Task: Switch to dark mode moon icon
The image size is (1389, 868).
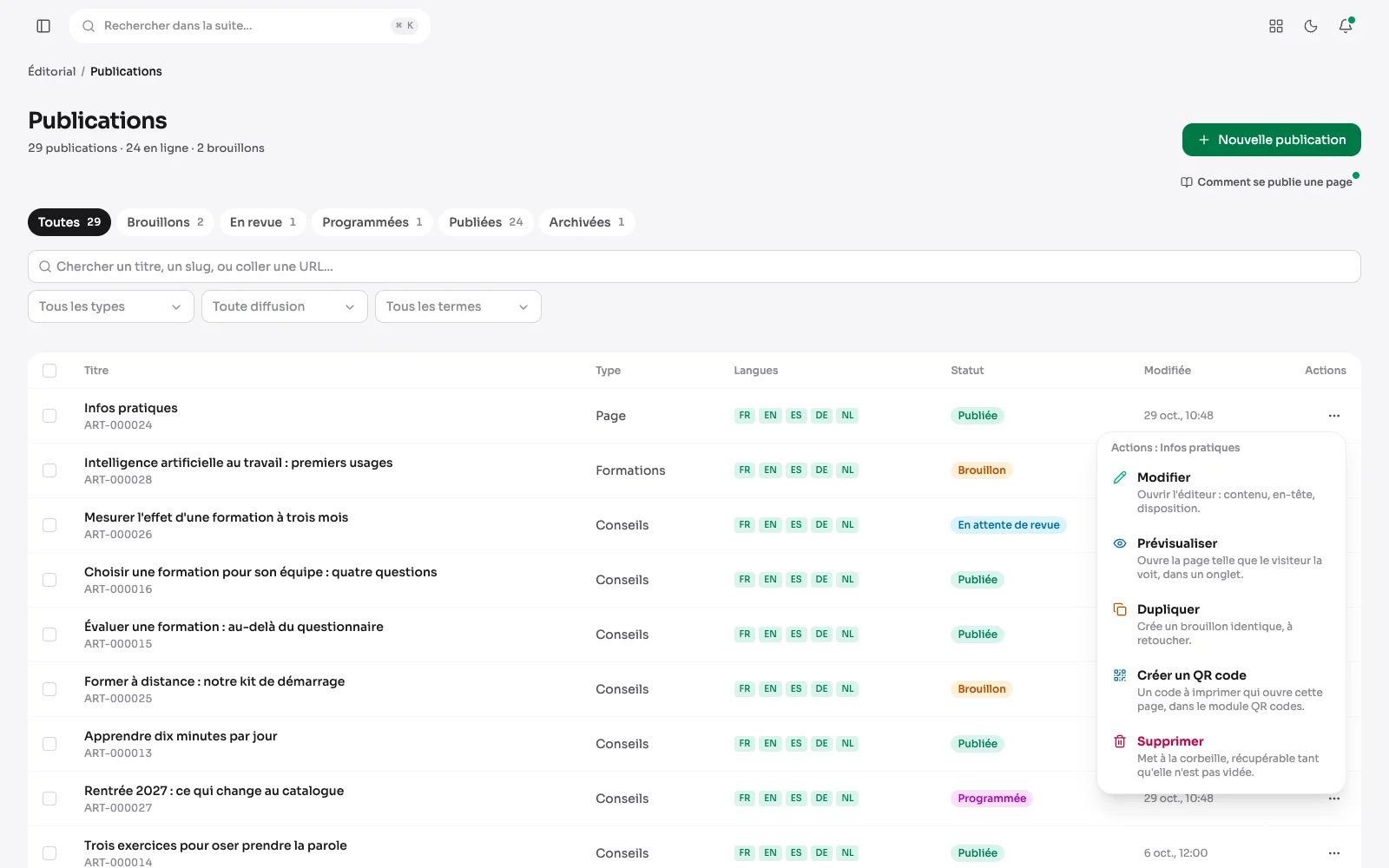Action: (x=1311, y=26)
